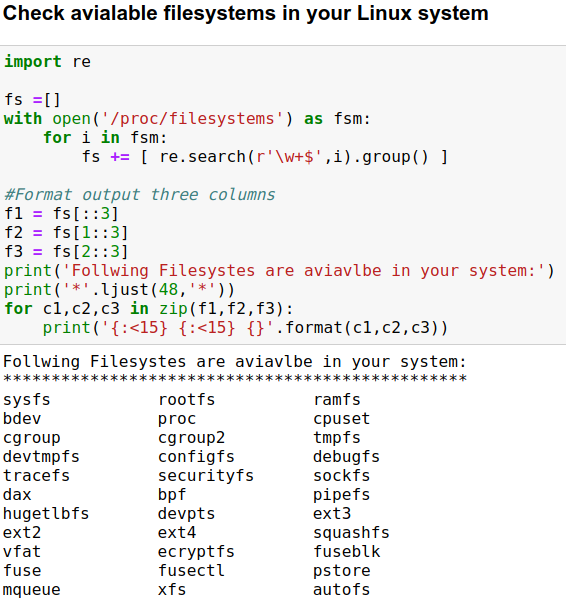566x604 pixels.
Task: Click 'fuse' in the first output column
Action: pos(22,570)
